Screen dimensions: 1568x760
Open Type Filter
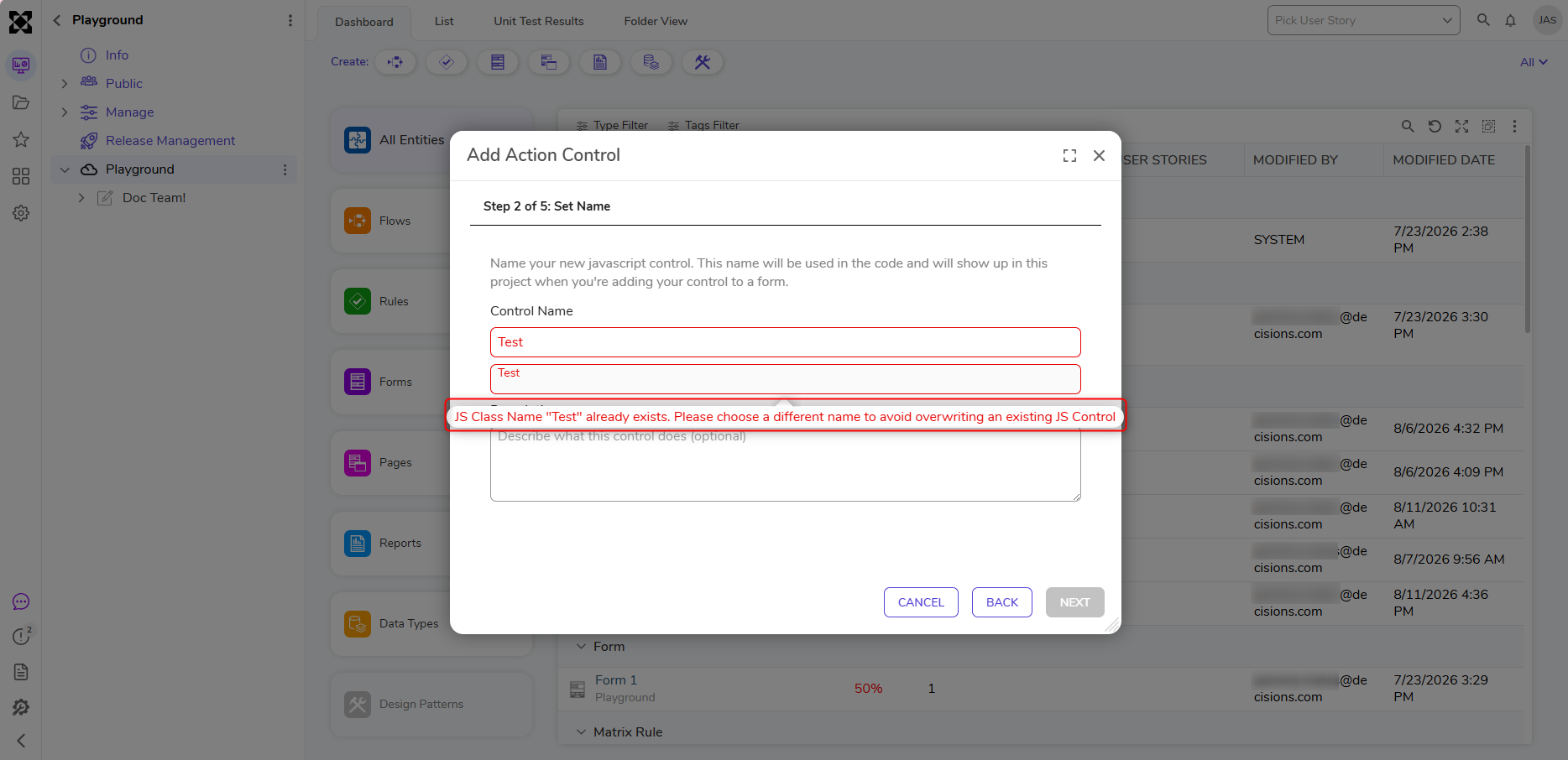tap(612, 125)
